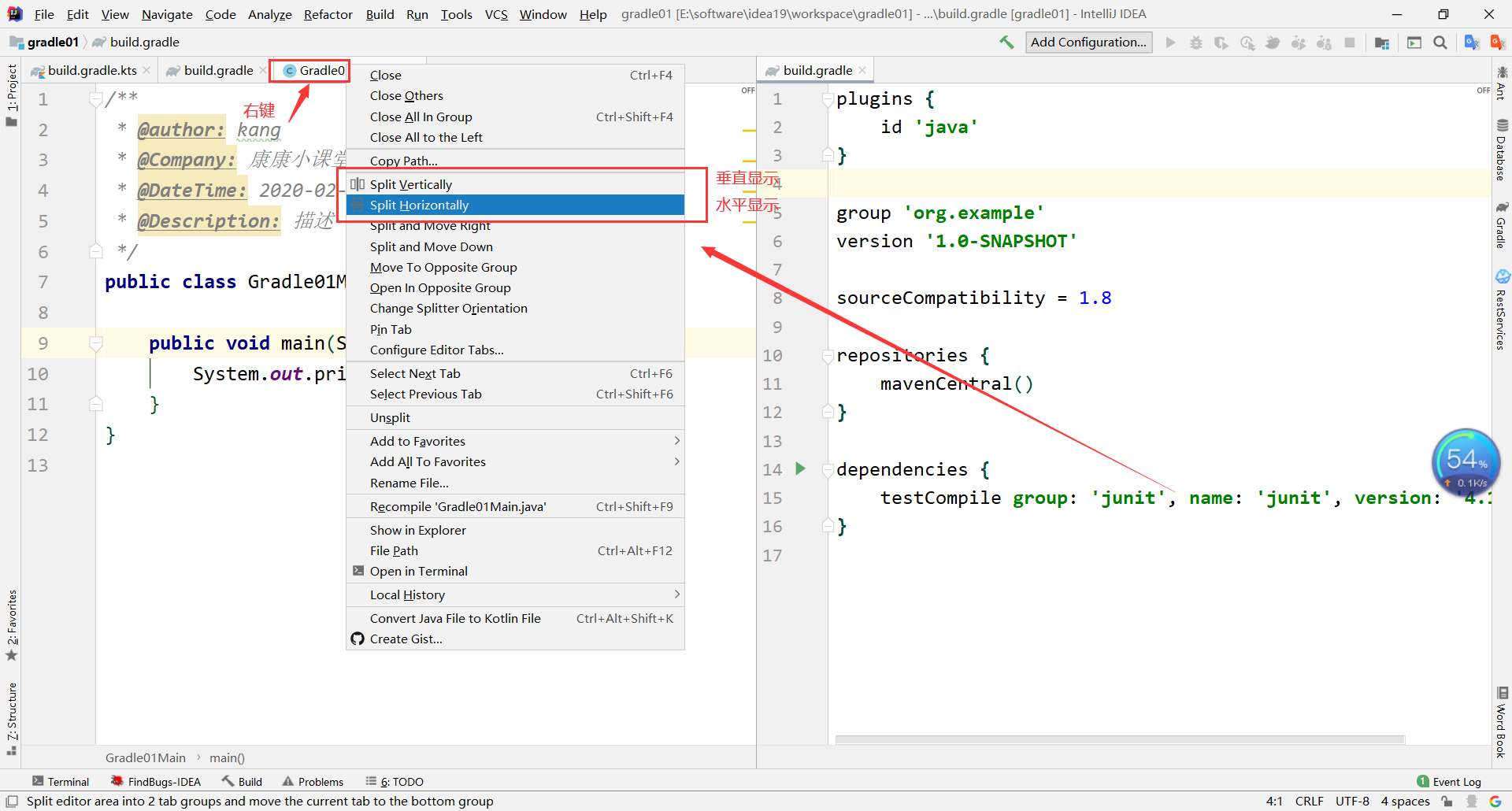Click the 54% network monitor widget
Viewport: 1512px width, 811px height.
(x=1466, y=462)
